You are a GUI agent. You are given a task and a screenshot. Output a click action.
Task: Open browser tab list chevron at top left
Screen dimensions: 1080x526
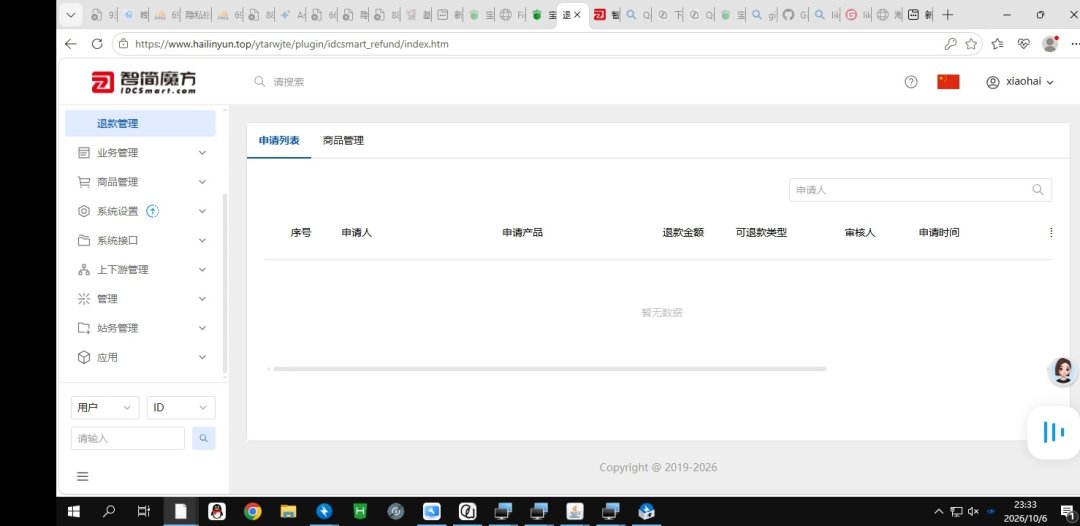[72, 14]
